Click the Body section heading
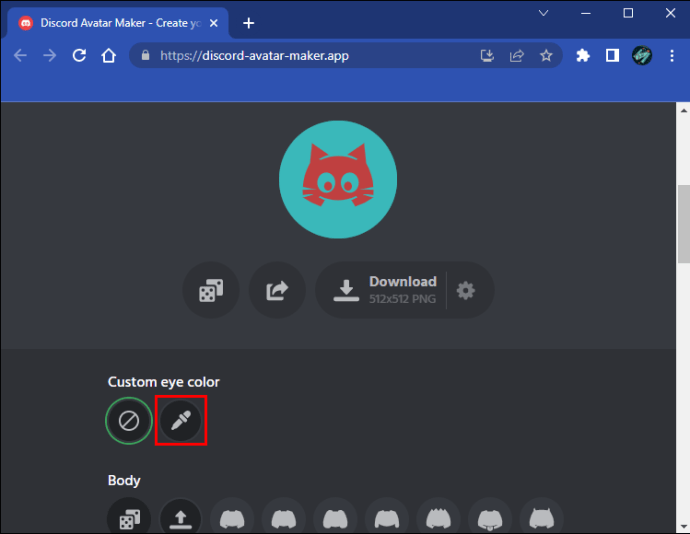 pyautogui.click(x=124, y=480)
